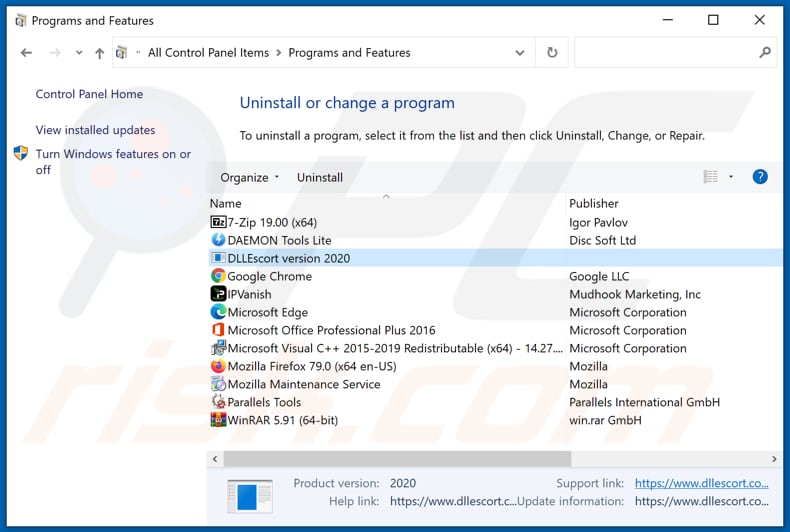Sort by the Name column header
This screenshot has width=790, height=532.
(x=225, y=204)
